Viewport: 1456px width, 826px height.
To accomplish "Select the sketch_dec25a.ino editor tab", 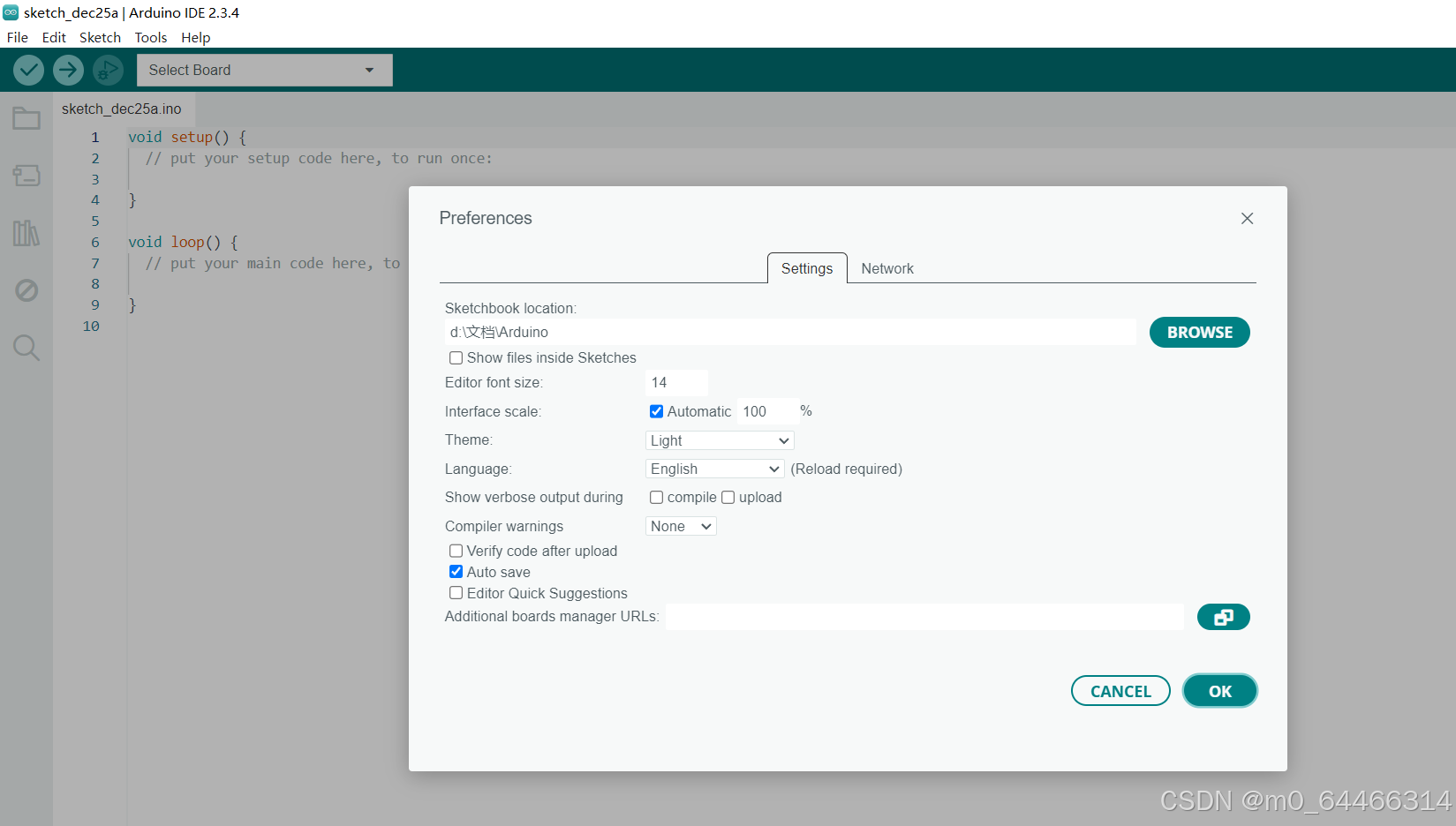I will click(122, 109).
